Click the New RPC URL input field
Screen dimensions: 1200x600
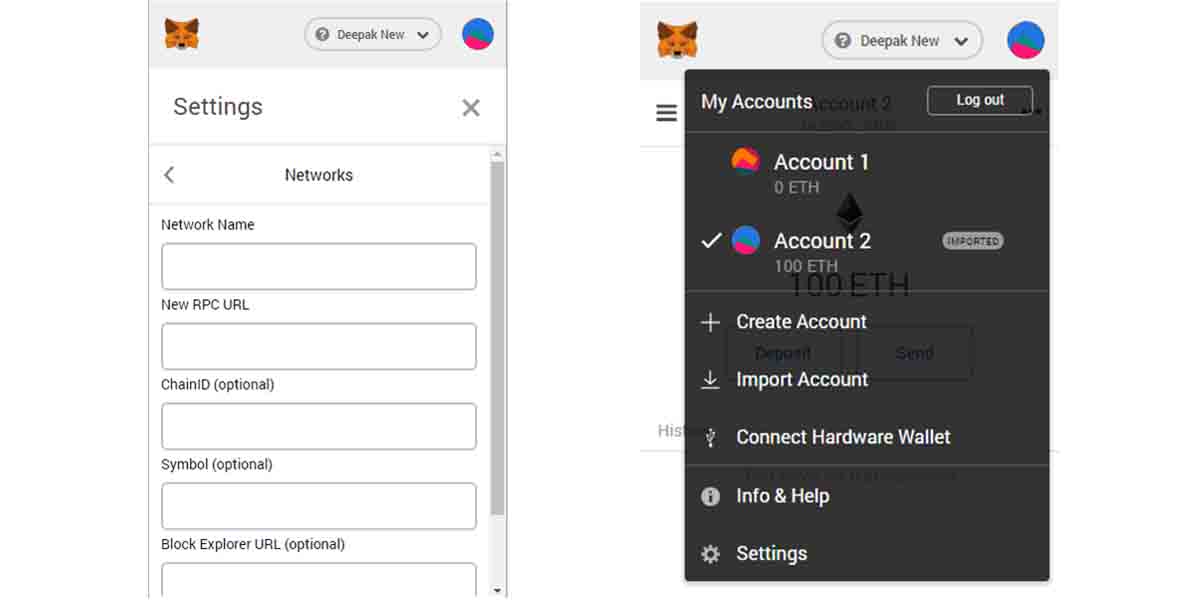(x=319, y=346)
